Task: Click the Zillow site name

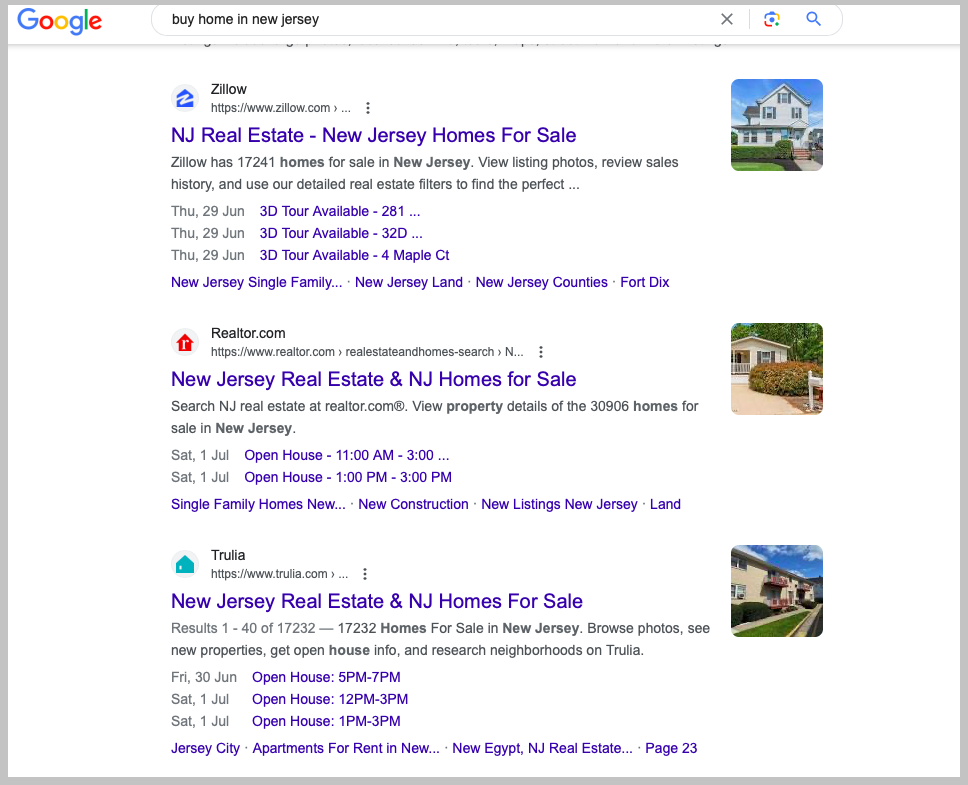Action: [x=228, y=89]
